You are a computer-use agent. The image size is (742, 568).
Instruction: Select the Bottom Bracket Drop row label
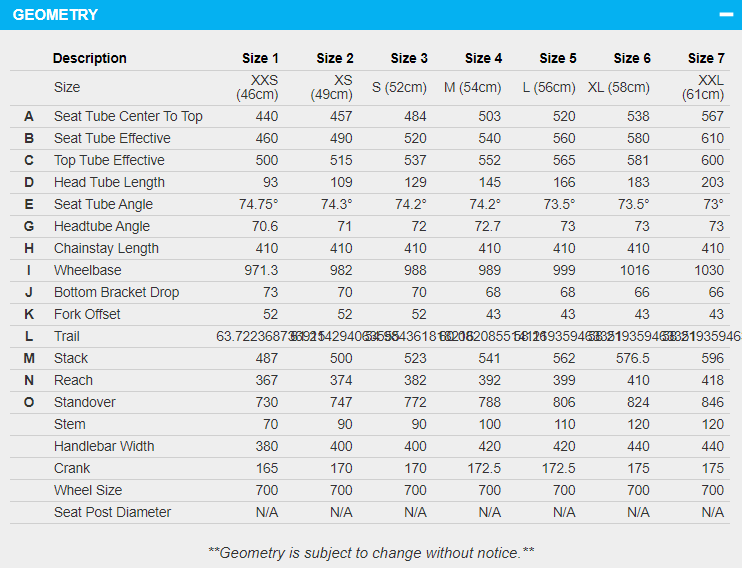click(x=117, y=292)
